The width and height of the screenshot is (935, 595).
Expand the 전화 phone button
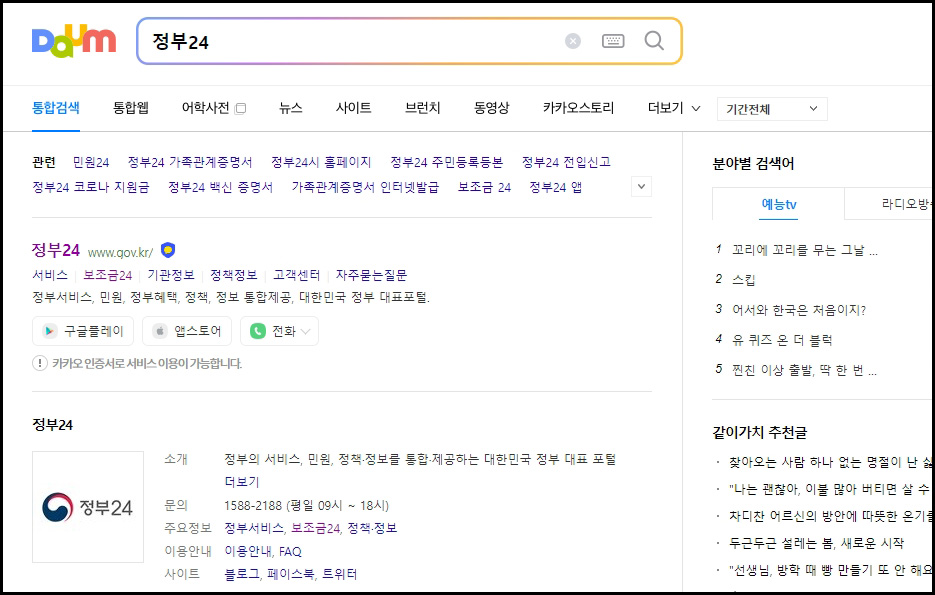tap(279, 331)
